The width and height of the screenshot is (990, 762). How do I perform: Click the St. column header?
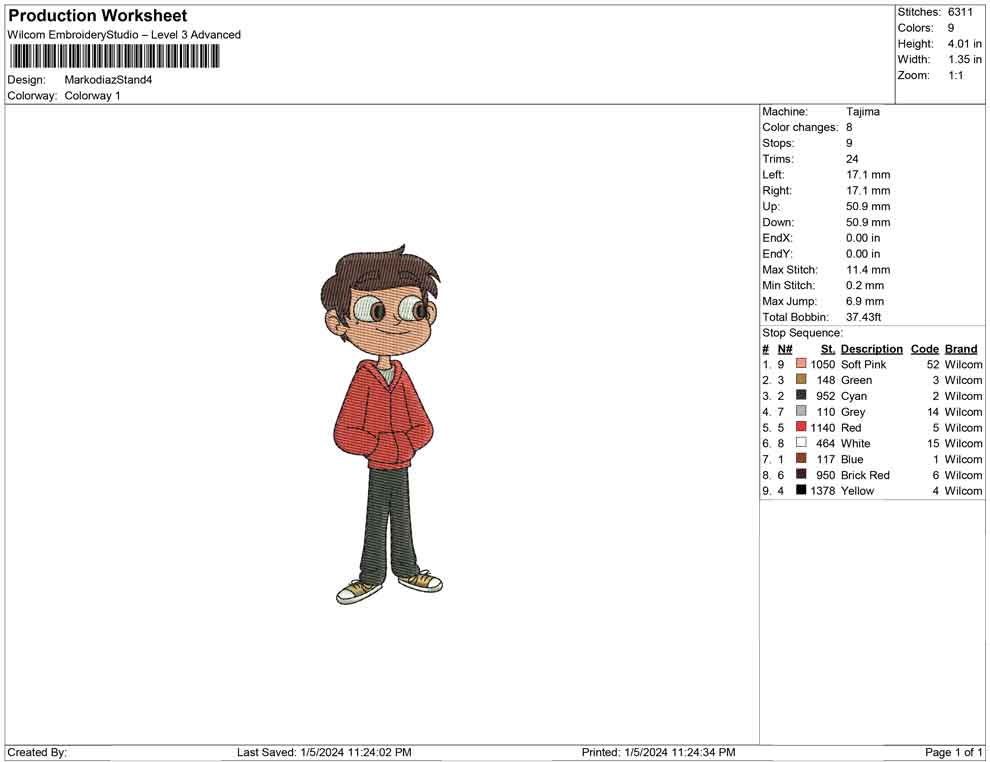tap(828, 349)
